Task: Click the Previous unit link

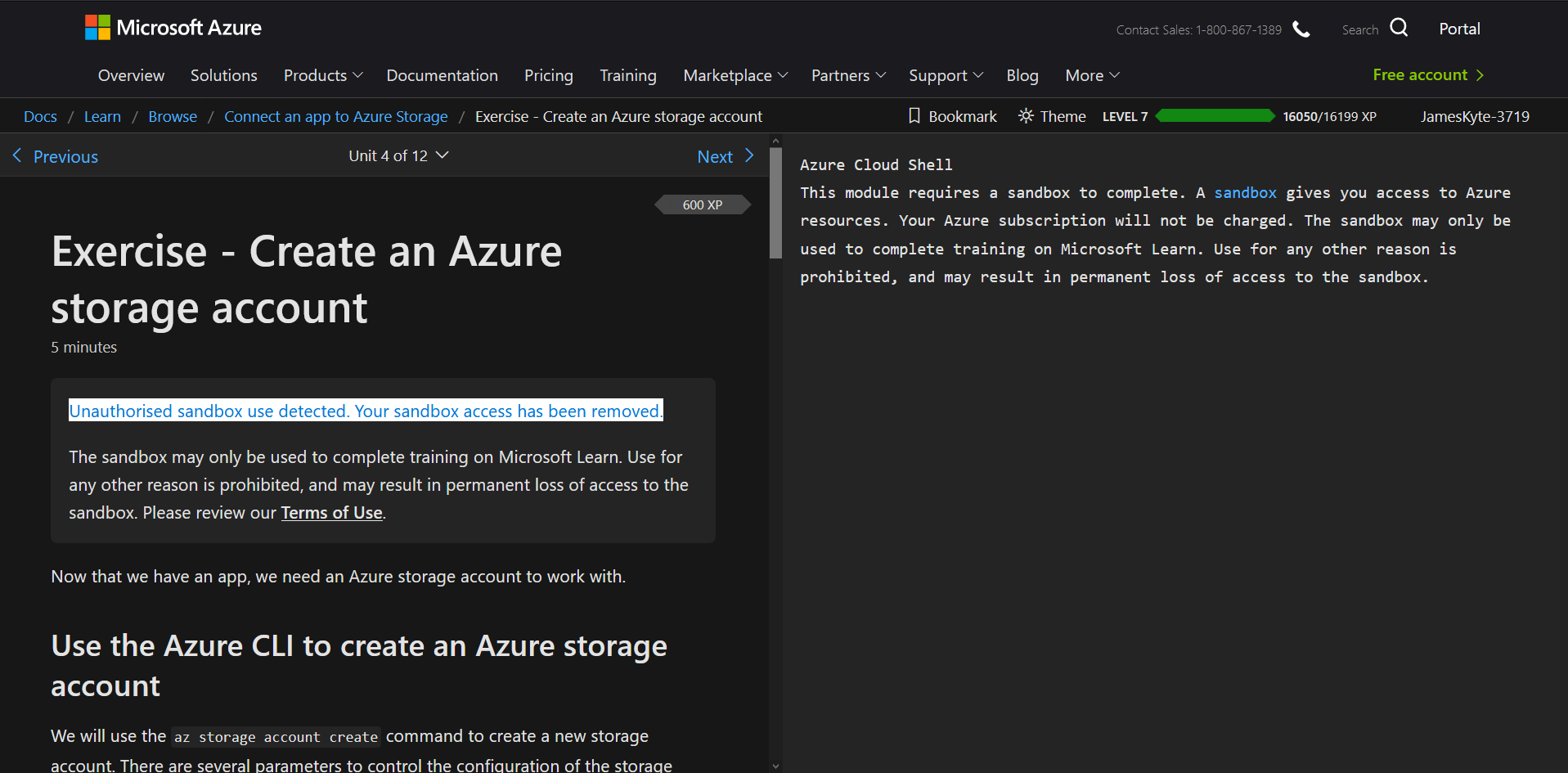Action: pyautogui.click(x=65, y=156)
